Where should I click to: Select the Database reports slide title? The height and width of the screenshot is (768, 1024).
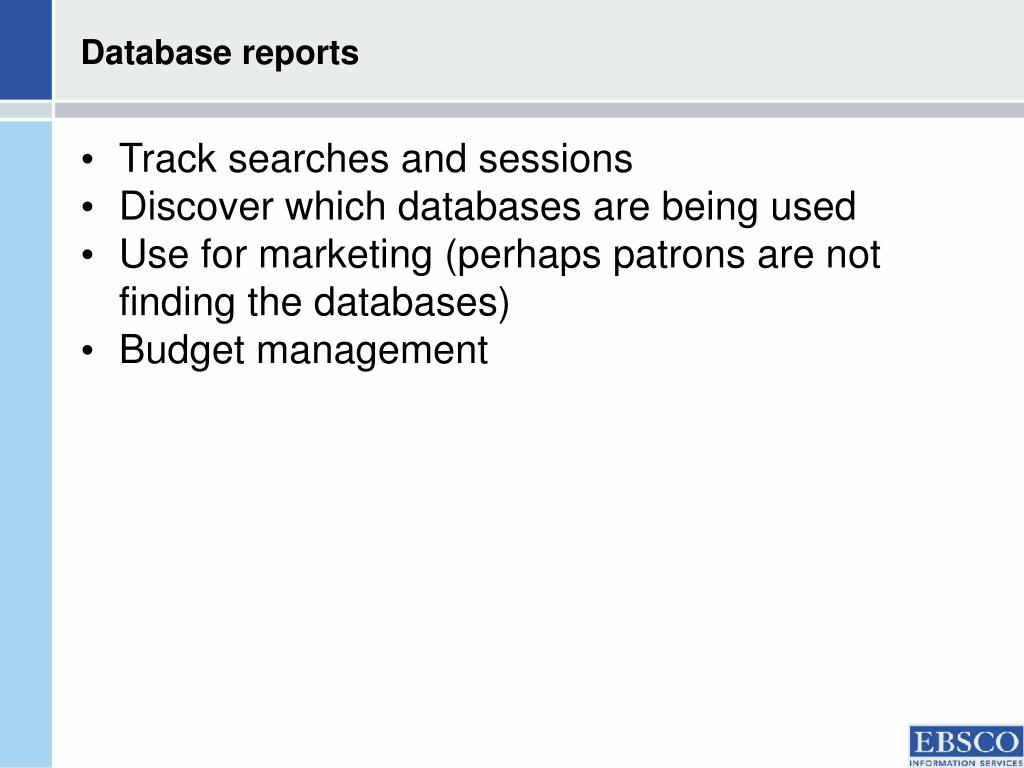click(220, 53)
